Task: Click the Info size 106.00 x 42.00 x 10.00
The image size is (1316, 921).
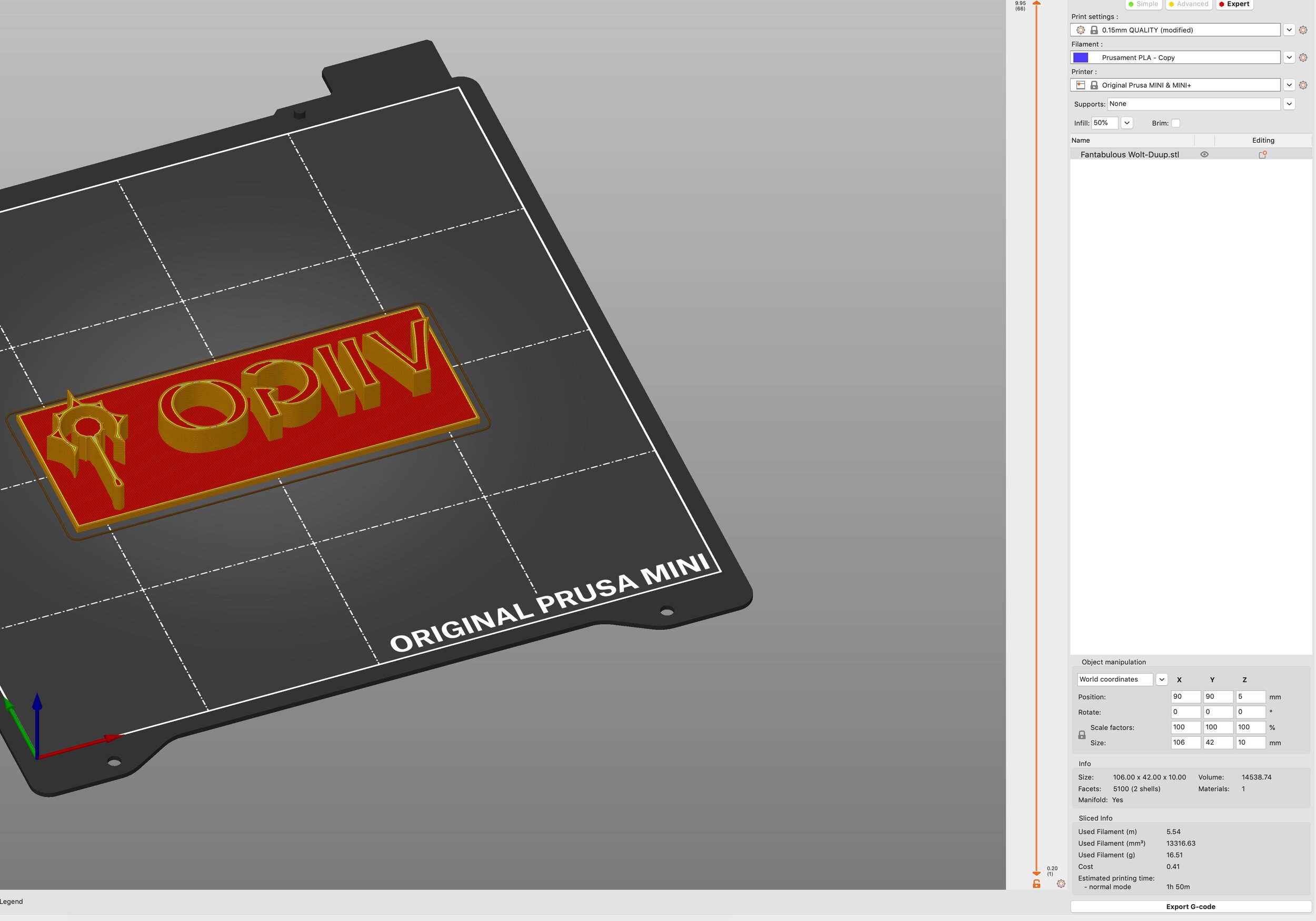Action: pos(1149,778)
